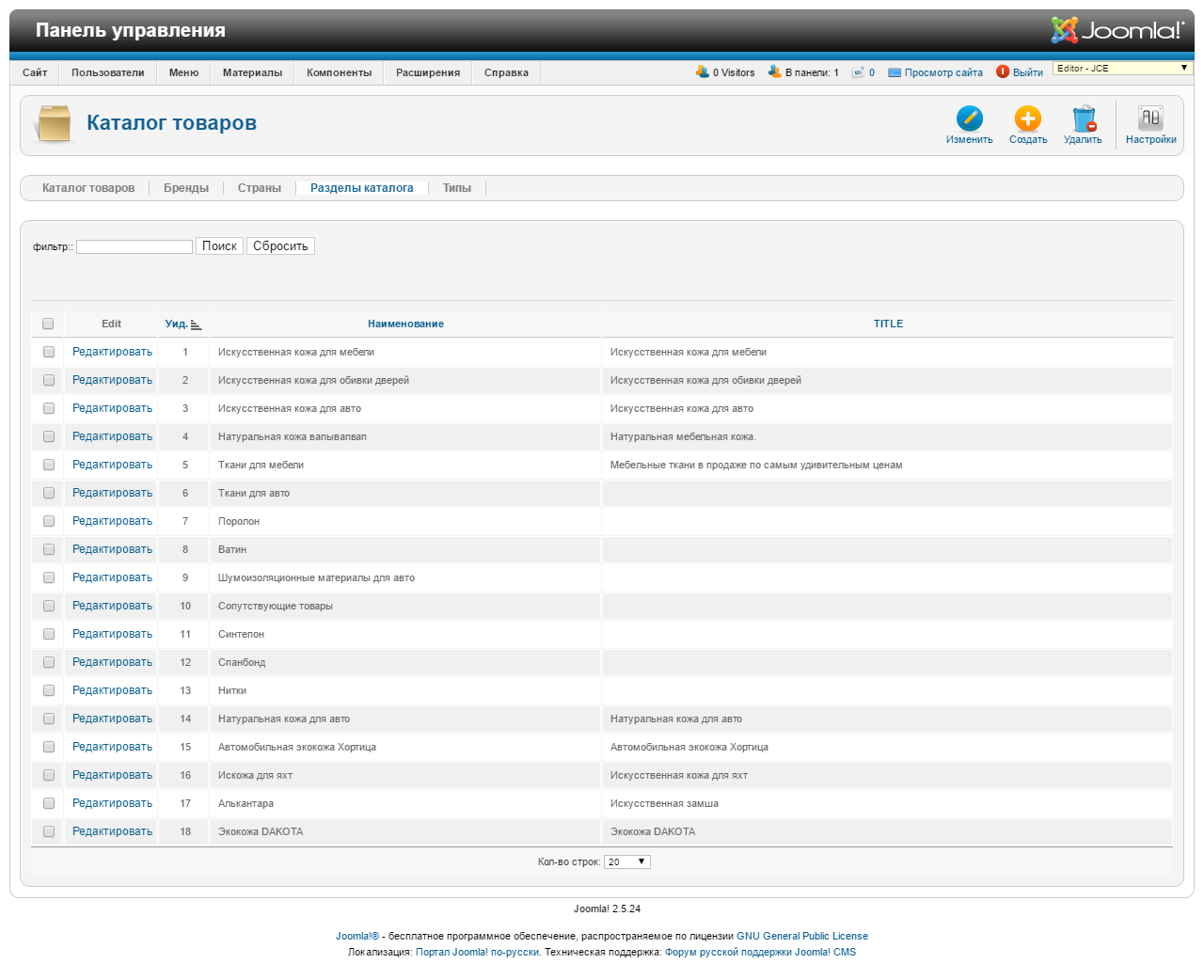This screenshot has height=980, width=1204.
Task: Click the Edit column header
Action: pos(111,324)
